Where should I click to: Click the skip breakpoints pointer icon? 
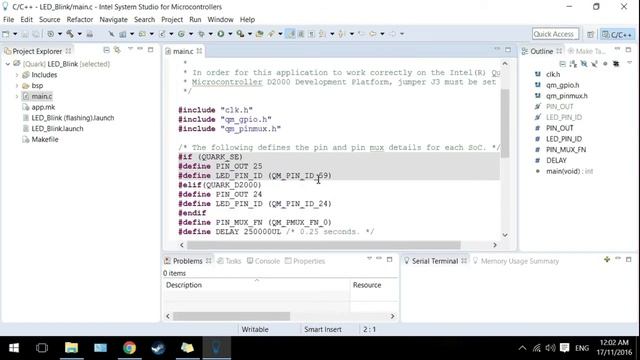click(x=111, y=34)
